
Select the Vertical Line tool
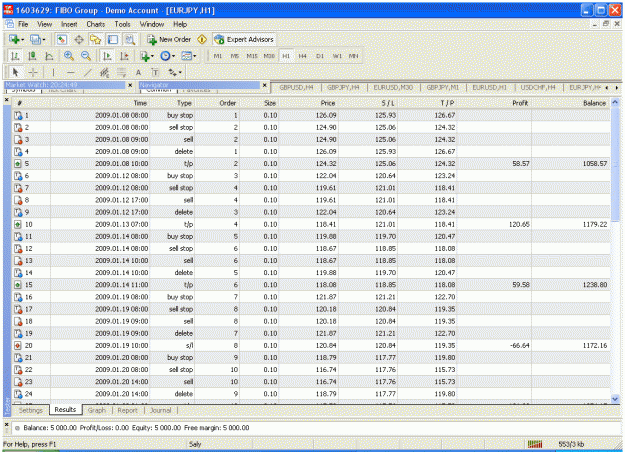coord(53,73)
